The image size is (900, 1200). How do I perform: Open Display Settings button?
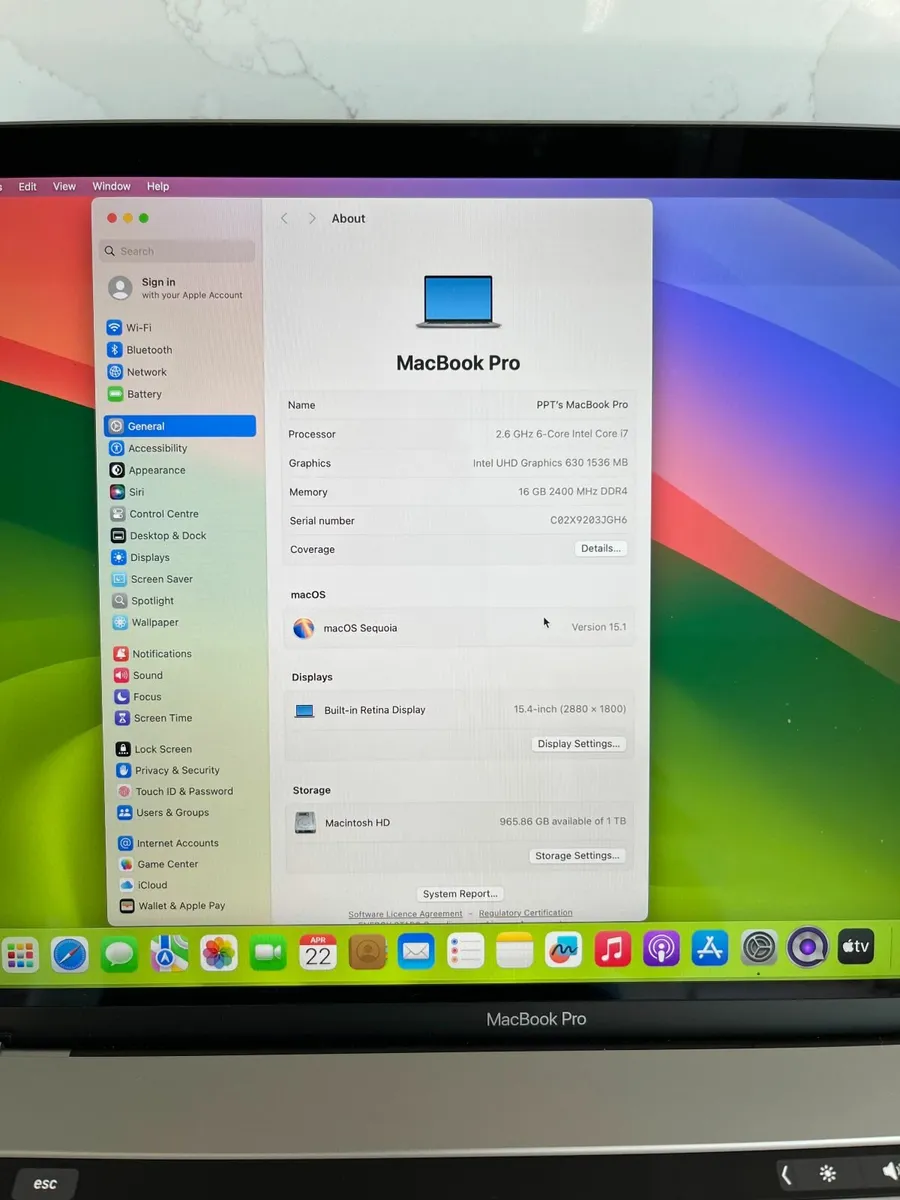point(579,744)
